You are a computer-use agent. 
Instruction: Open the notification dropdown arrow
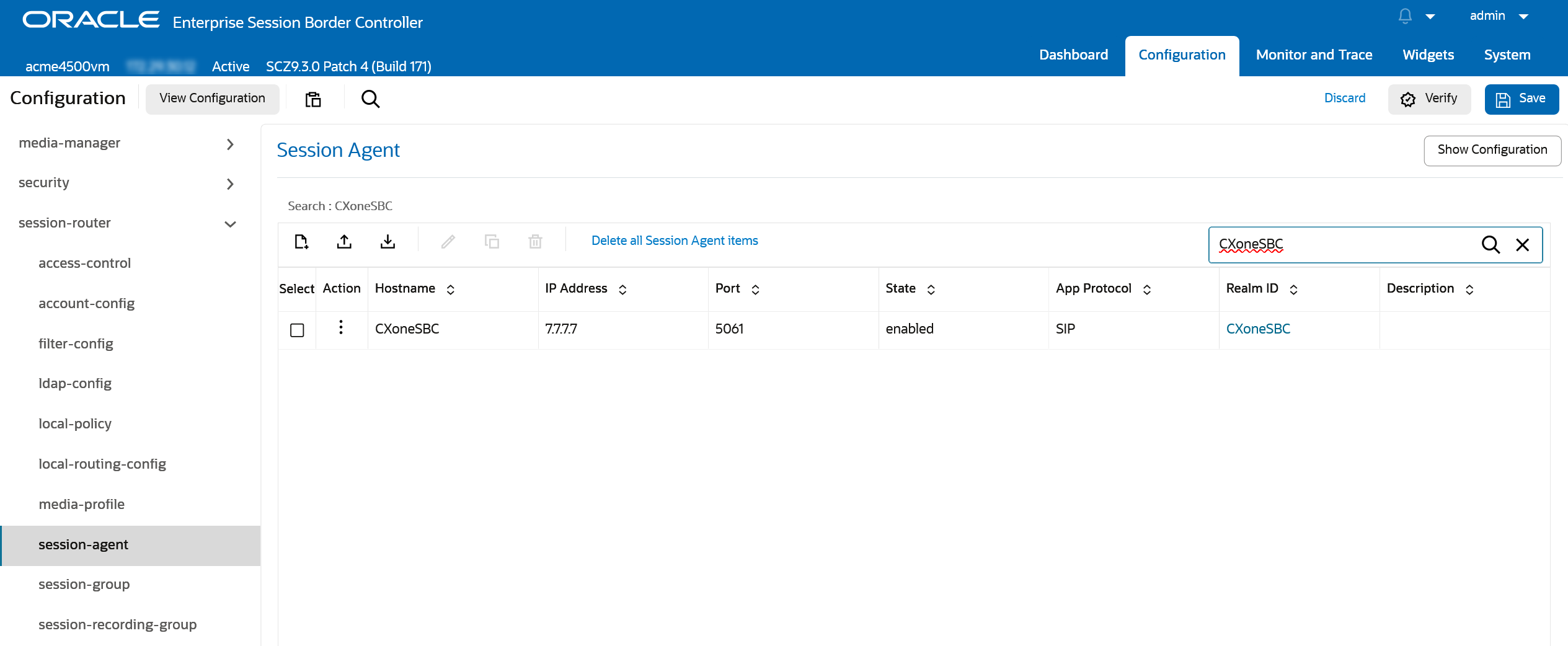pyautogui.click(x=1430, y=17)
